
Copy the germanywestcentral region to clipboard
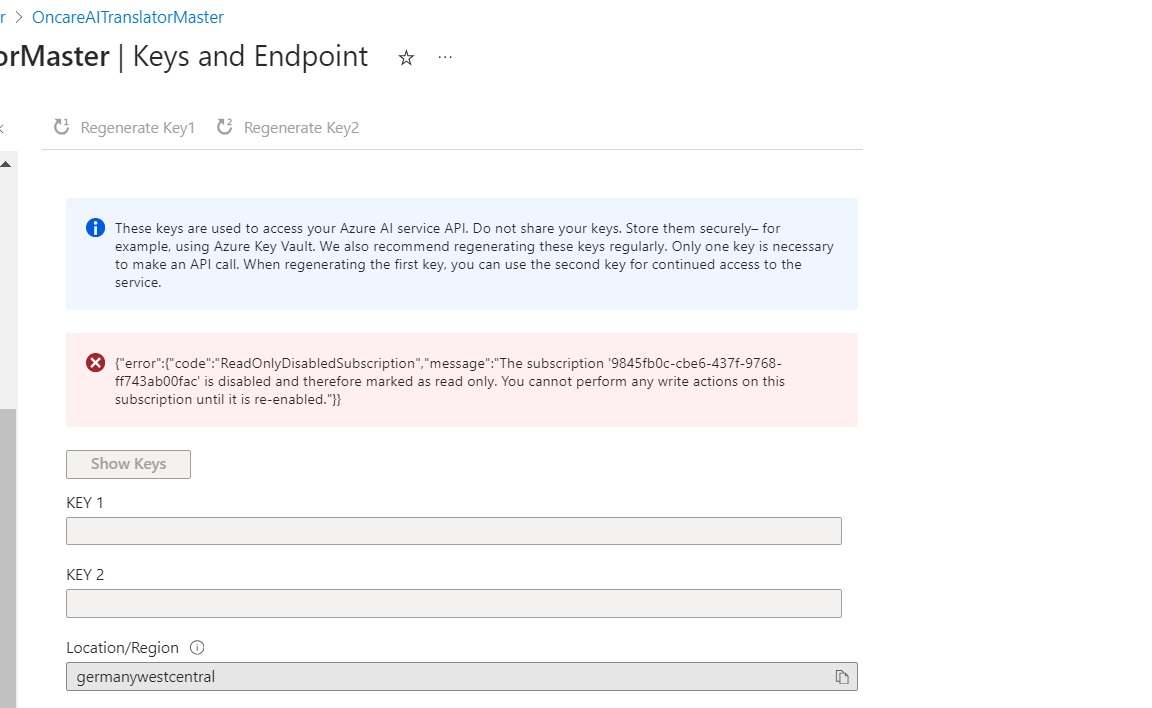(842, 677)
